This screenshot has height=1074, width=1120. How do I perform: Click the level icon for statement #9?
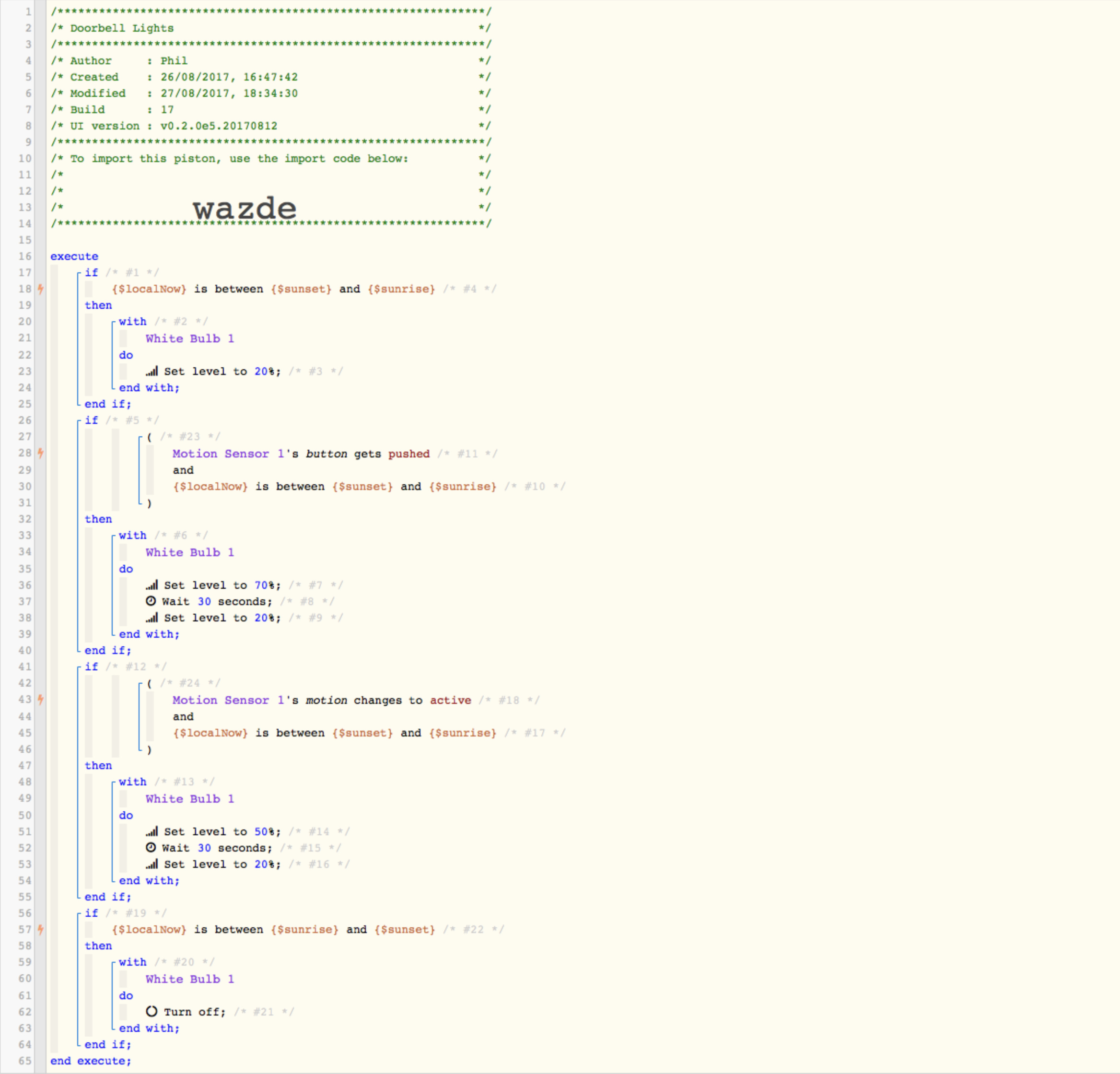152,617
